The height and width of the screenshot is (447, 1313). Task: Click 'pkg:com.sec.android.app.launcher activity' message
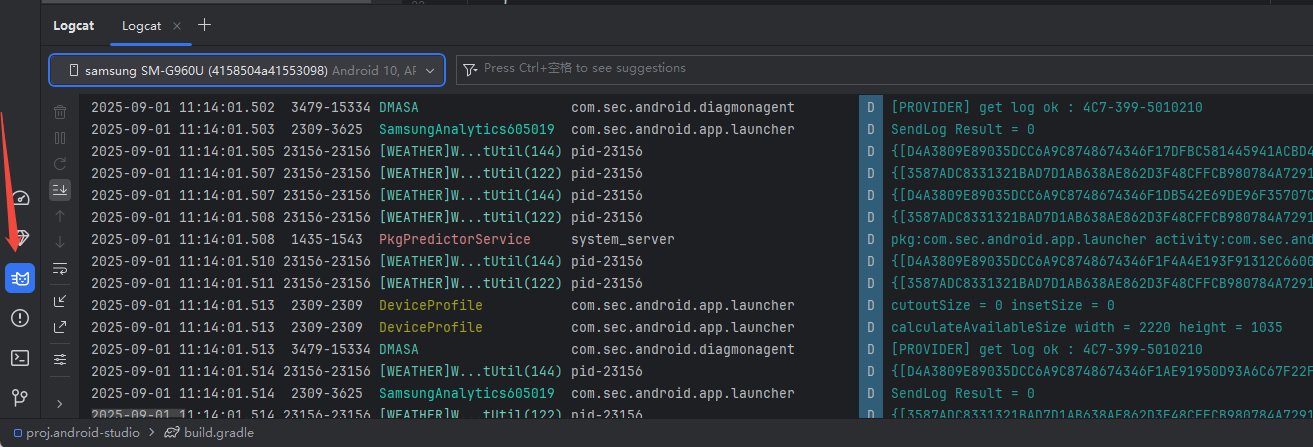[1101, 240]
